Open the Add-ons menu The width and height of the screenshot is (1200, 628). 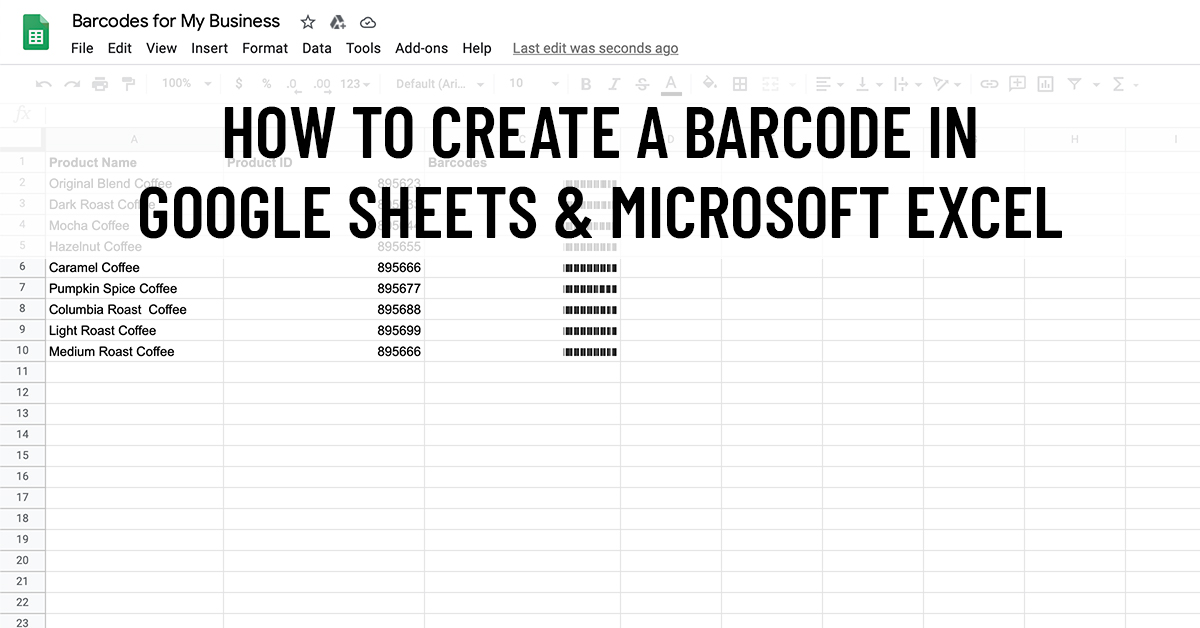[x=421, y=47]
